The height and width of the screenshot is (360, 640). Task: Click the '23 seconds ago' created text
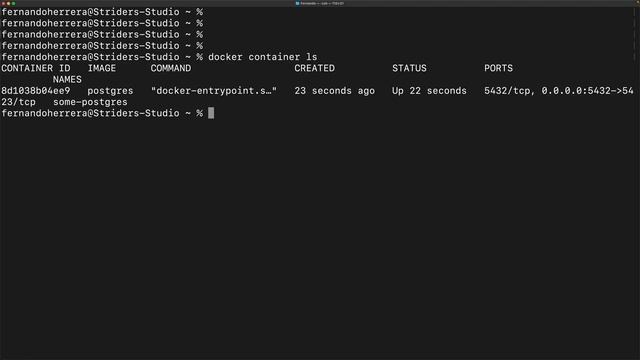334,91
